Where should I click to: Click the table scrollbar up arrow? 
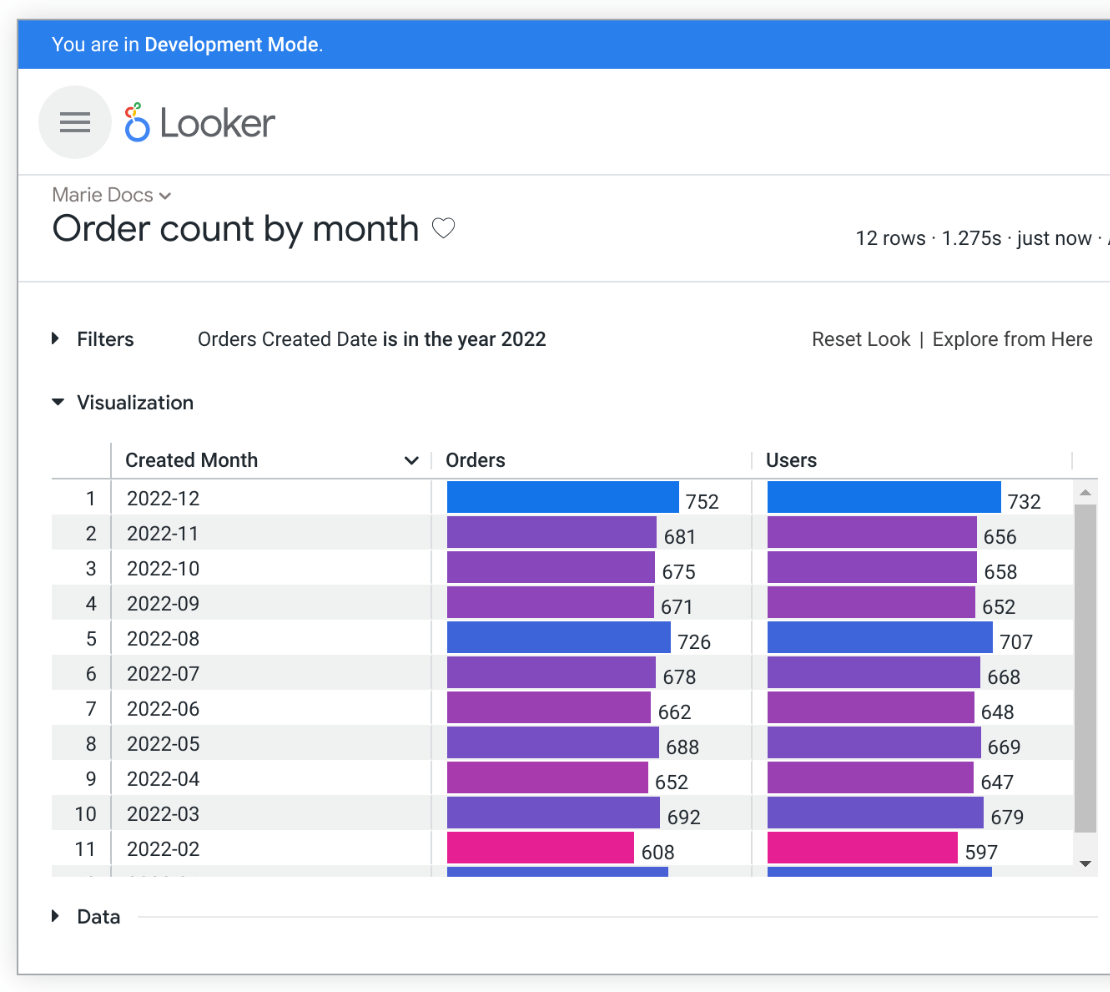(x=1085, y=492)
